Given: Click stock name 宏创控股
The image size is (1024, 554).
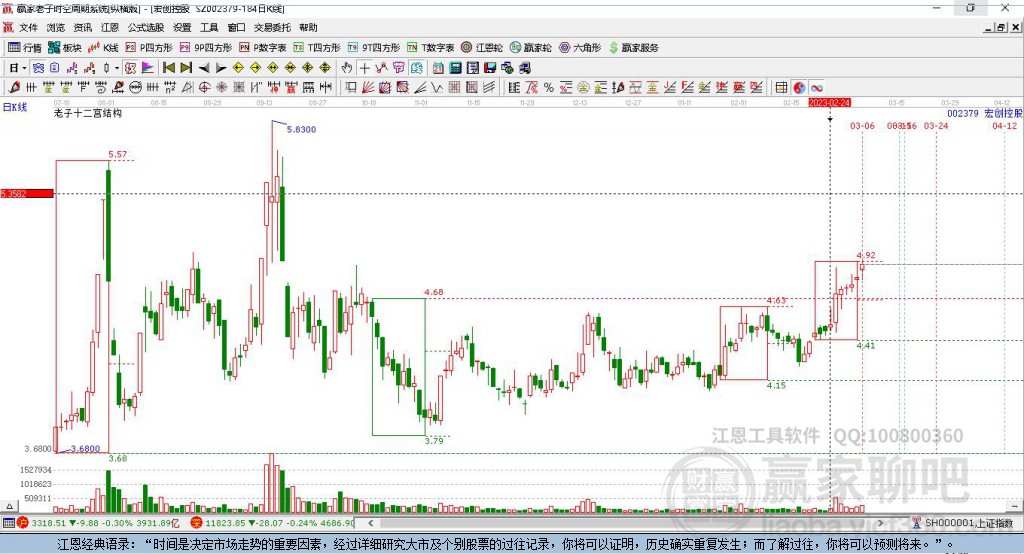Looking at the screenshot, I should pyautogui.click(x=1003, y=113).
